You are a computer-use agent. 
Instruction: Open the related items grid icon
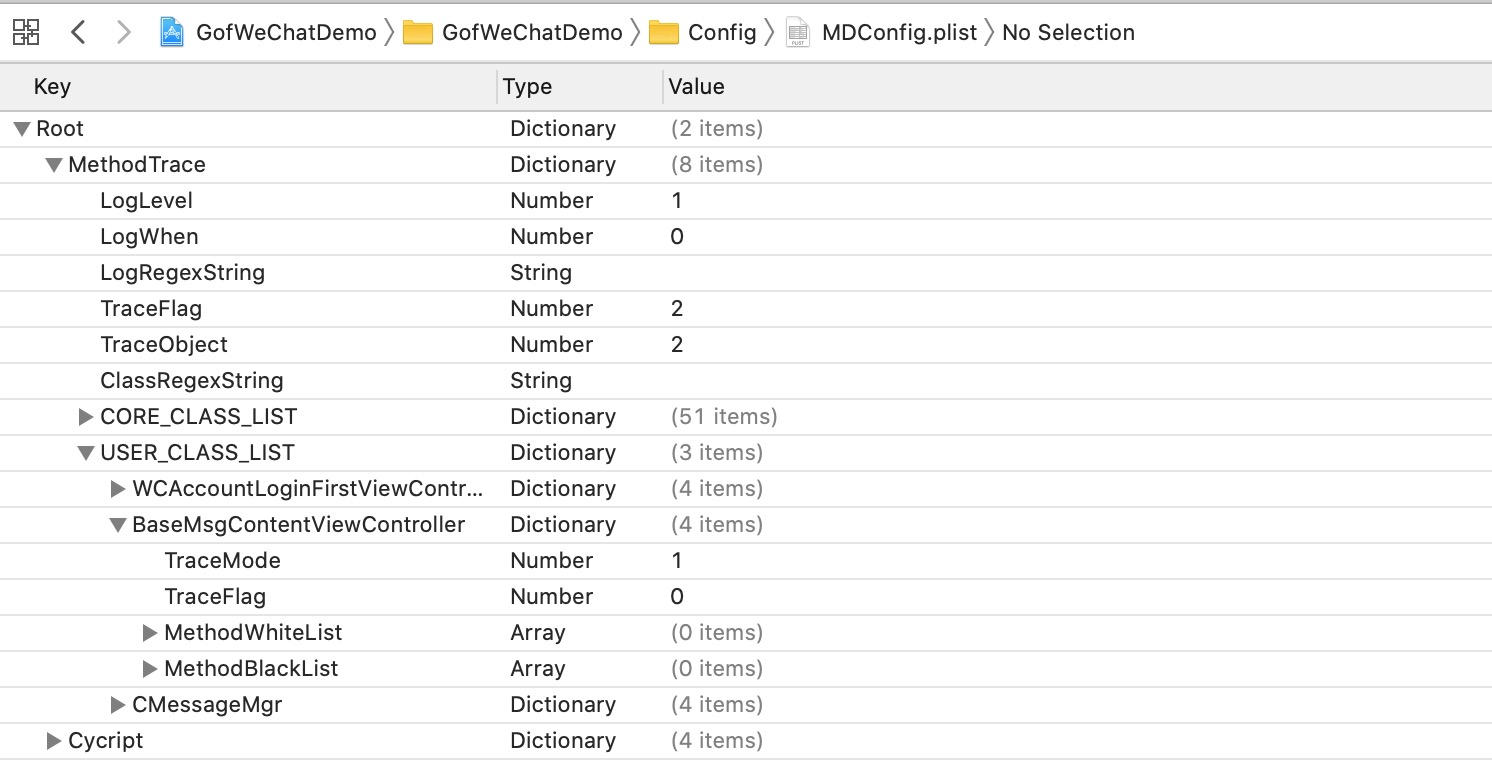click(x=26, y=32)
